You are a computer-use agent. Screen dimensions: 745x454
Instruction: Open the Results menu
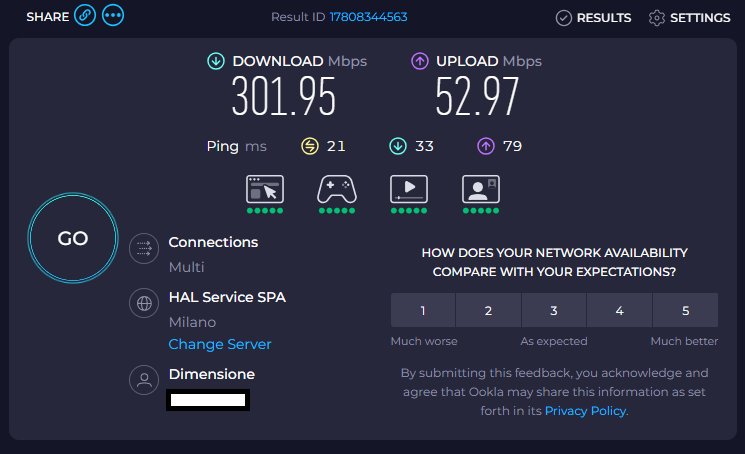point(594,17)
